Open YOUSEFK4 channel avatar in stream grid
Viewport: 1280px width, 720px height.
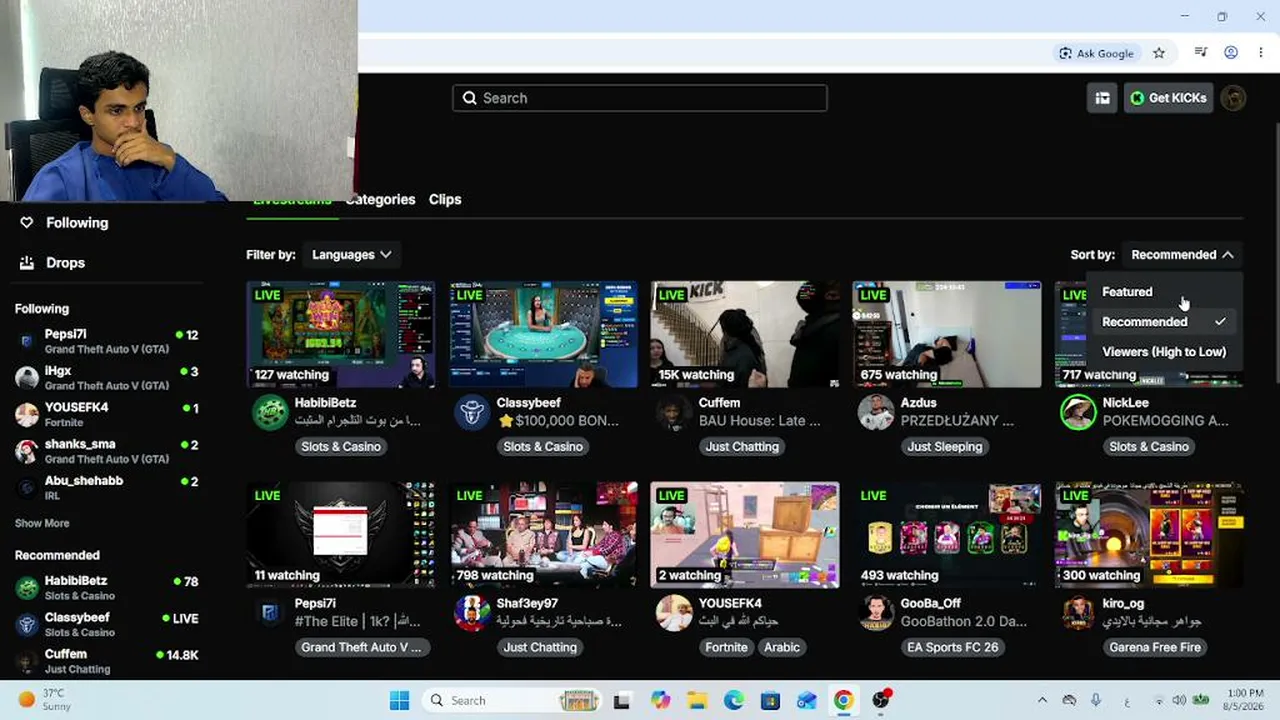[x=674, y=612]
